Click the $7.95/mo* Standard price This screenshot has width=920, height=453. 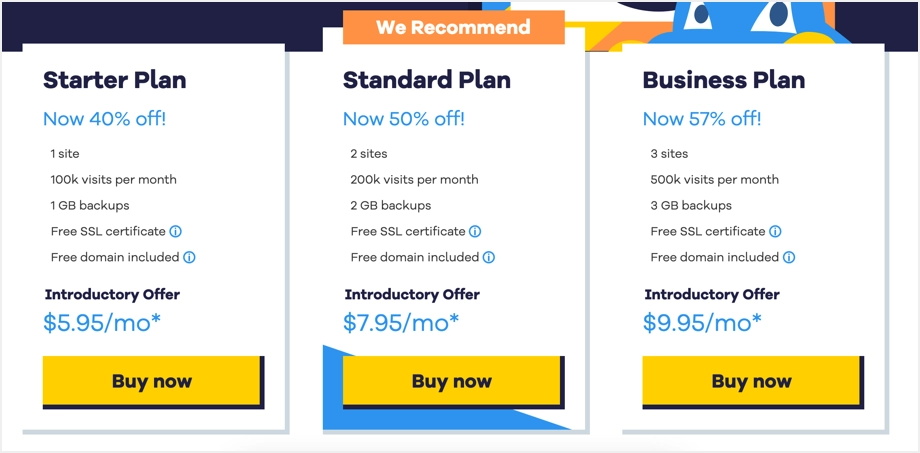click(401, 323)
